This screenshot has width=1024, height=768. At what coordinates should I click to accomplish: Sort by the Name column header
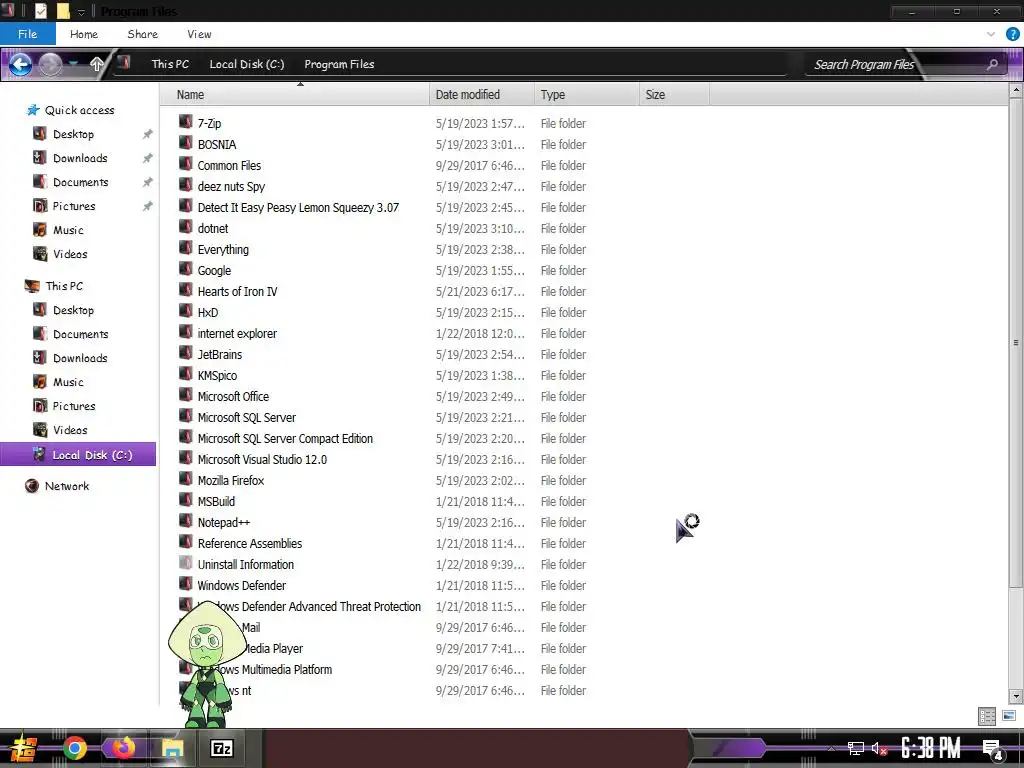(x=294, y=95)
